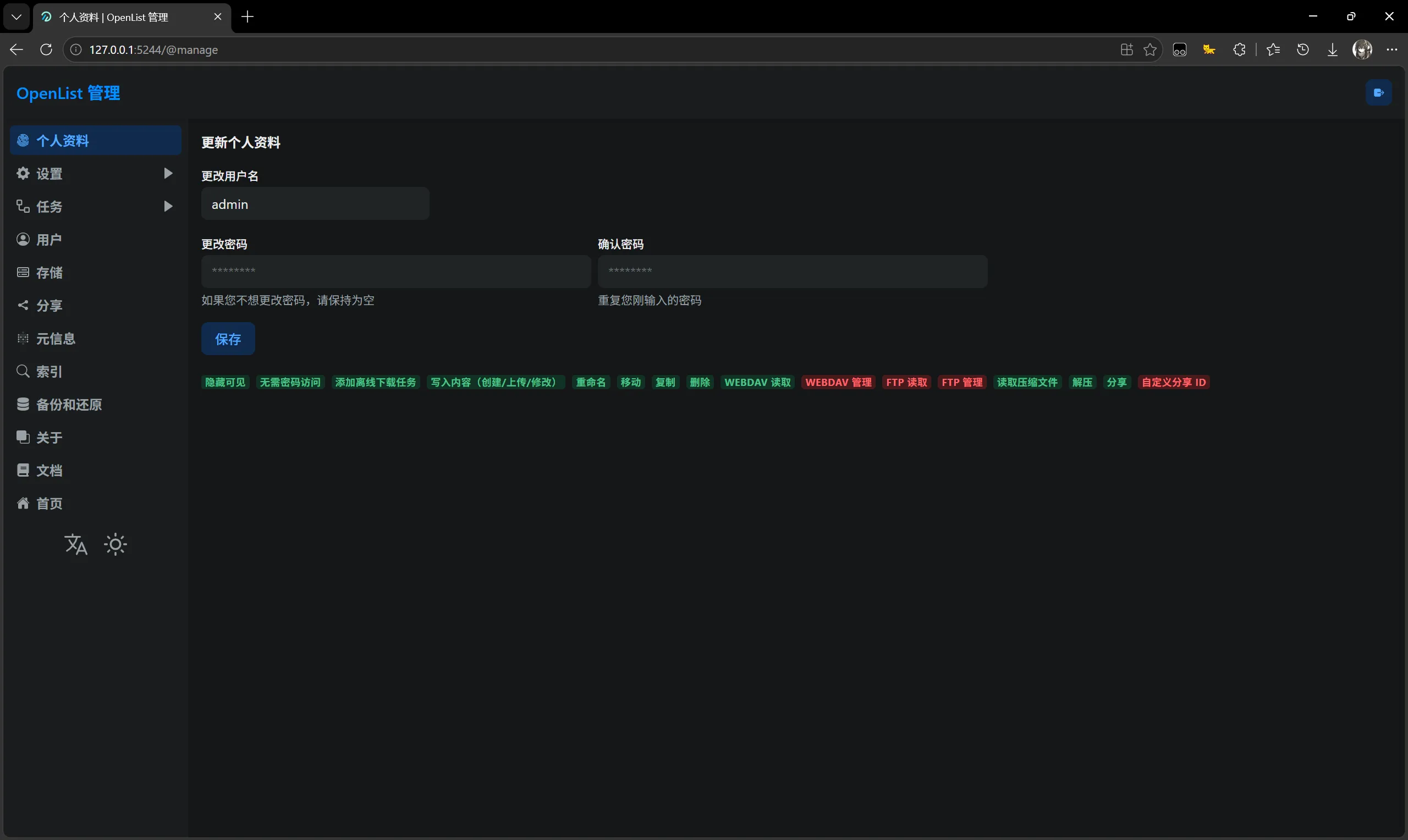Go back using the browser back arrow
The height and width of the screenshot is (840, 1408).
pos(16,50)
